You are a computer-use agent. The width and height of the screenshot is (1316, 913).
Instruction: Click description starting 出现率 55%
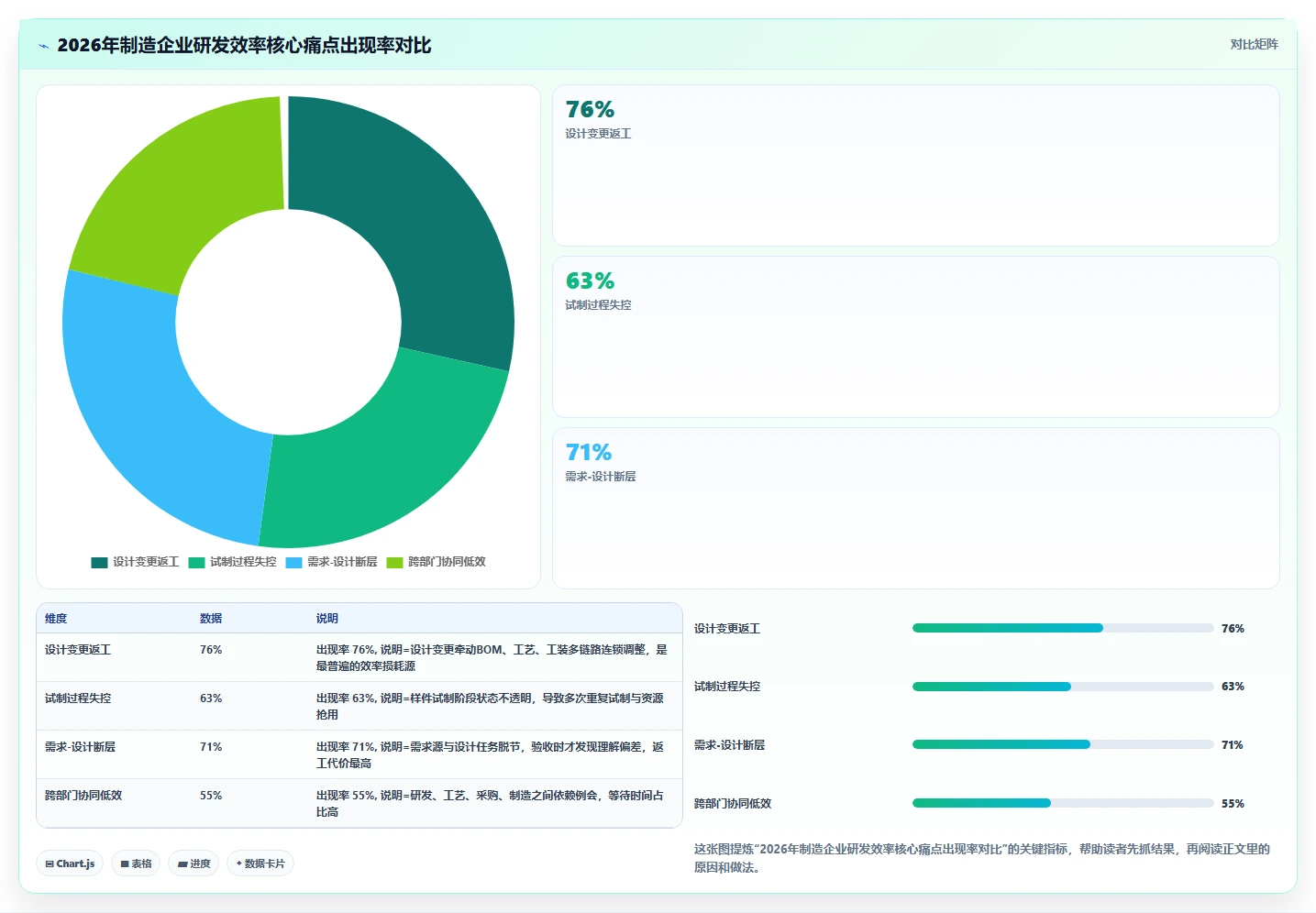[491, 804]
